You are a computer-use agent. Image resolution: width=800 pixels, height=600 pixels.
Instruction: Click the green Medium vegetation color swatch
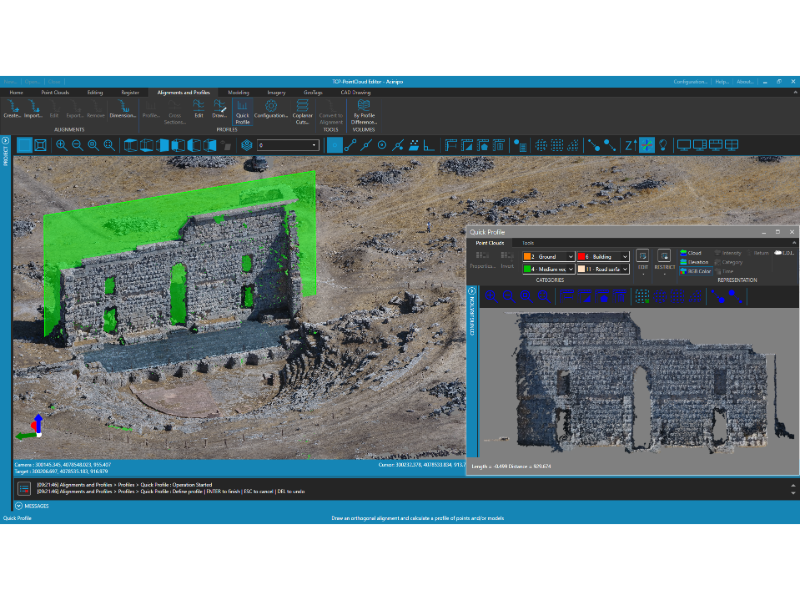pos(528,269)
